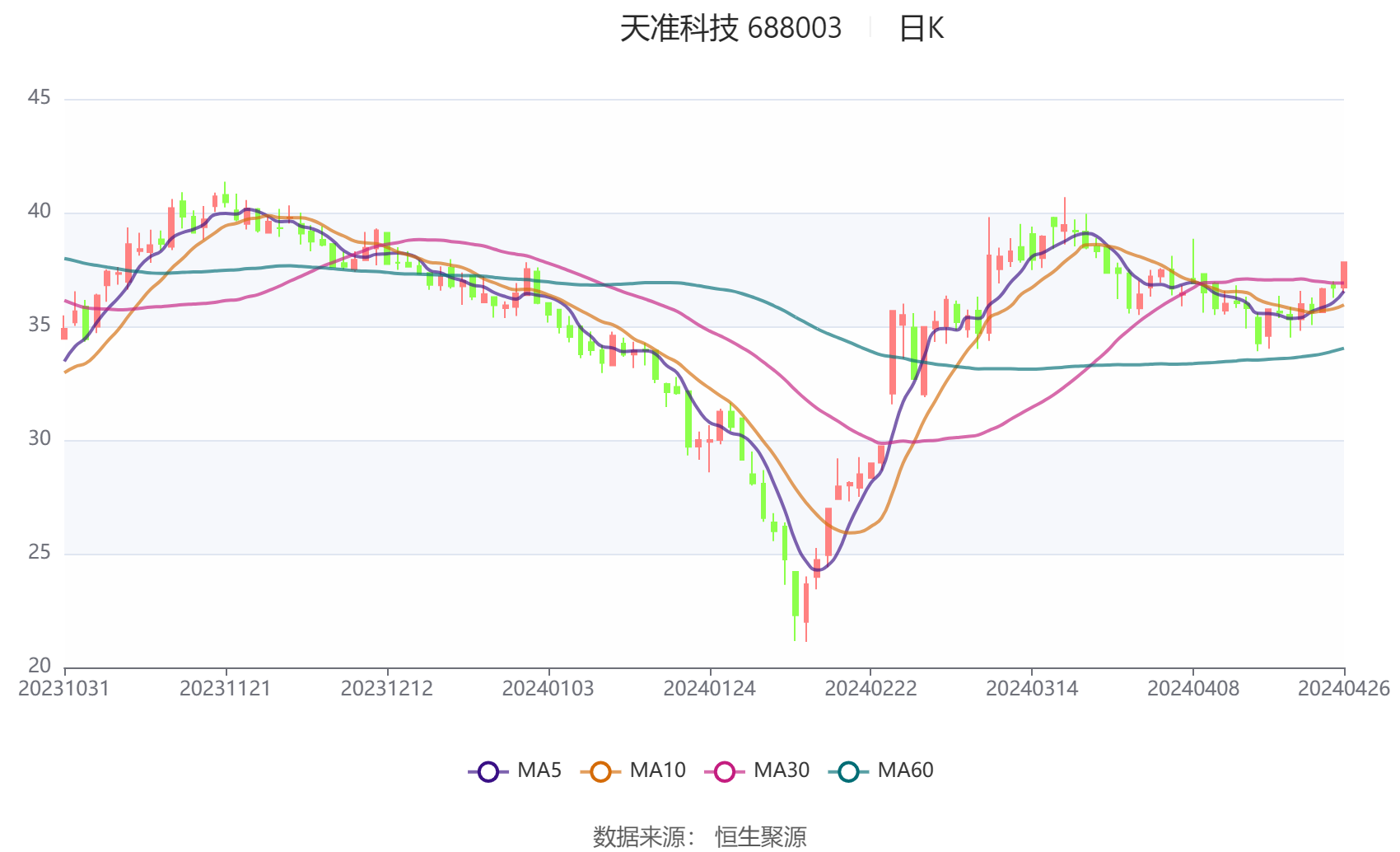This screenshot has height=852, width=1400.
Task: Click the 20240426 x-axis date label
Action: click(x=1344, y=689)
